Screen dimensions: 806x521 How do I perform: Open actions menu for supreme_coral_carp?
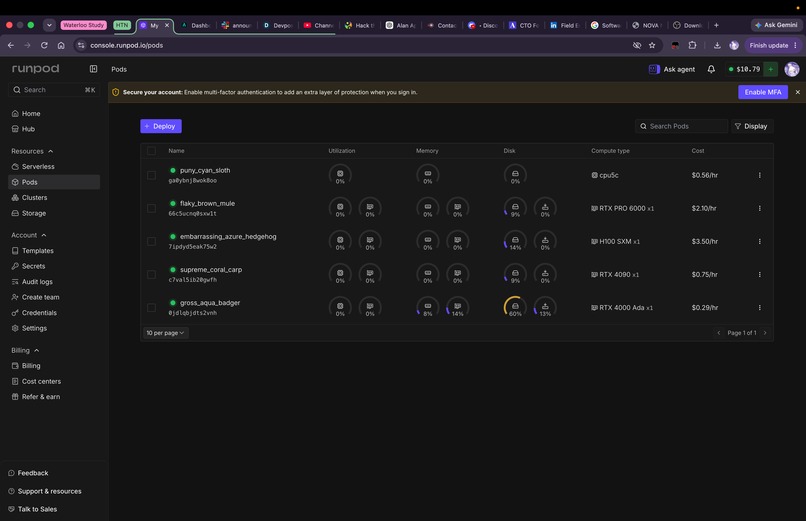coord(759,274)
